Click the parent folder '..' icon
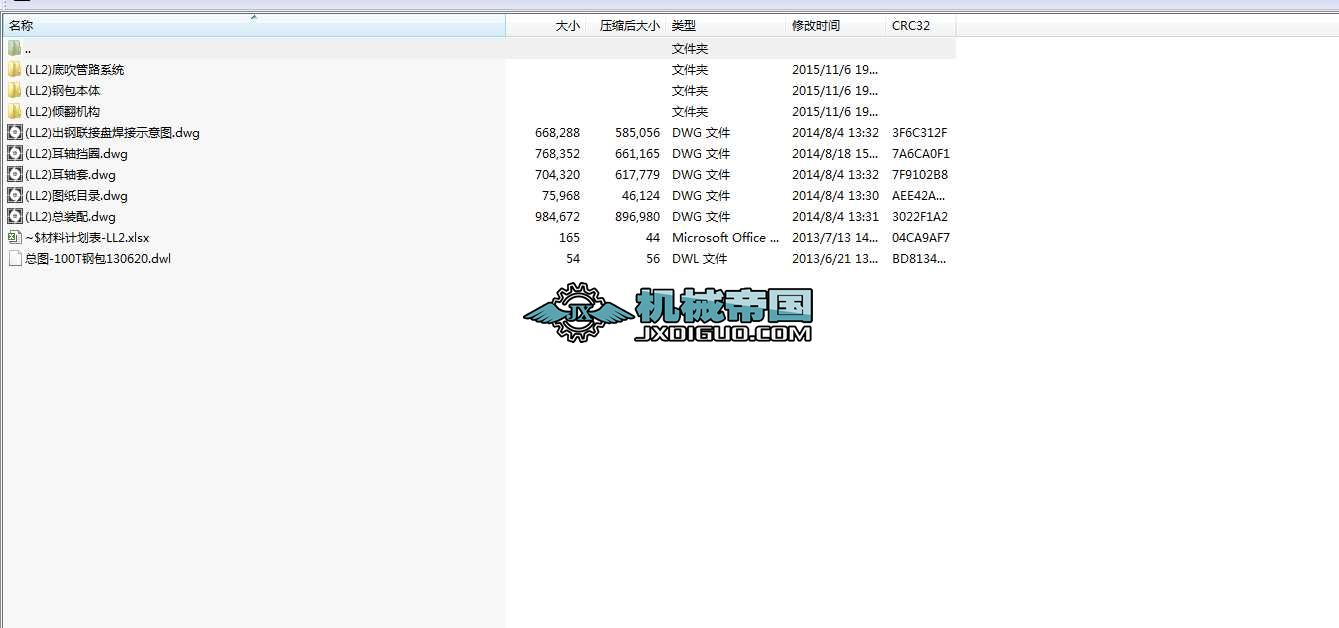This screenshot has width=1339, height=628. [14, 48]
